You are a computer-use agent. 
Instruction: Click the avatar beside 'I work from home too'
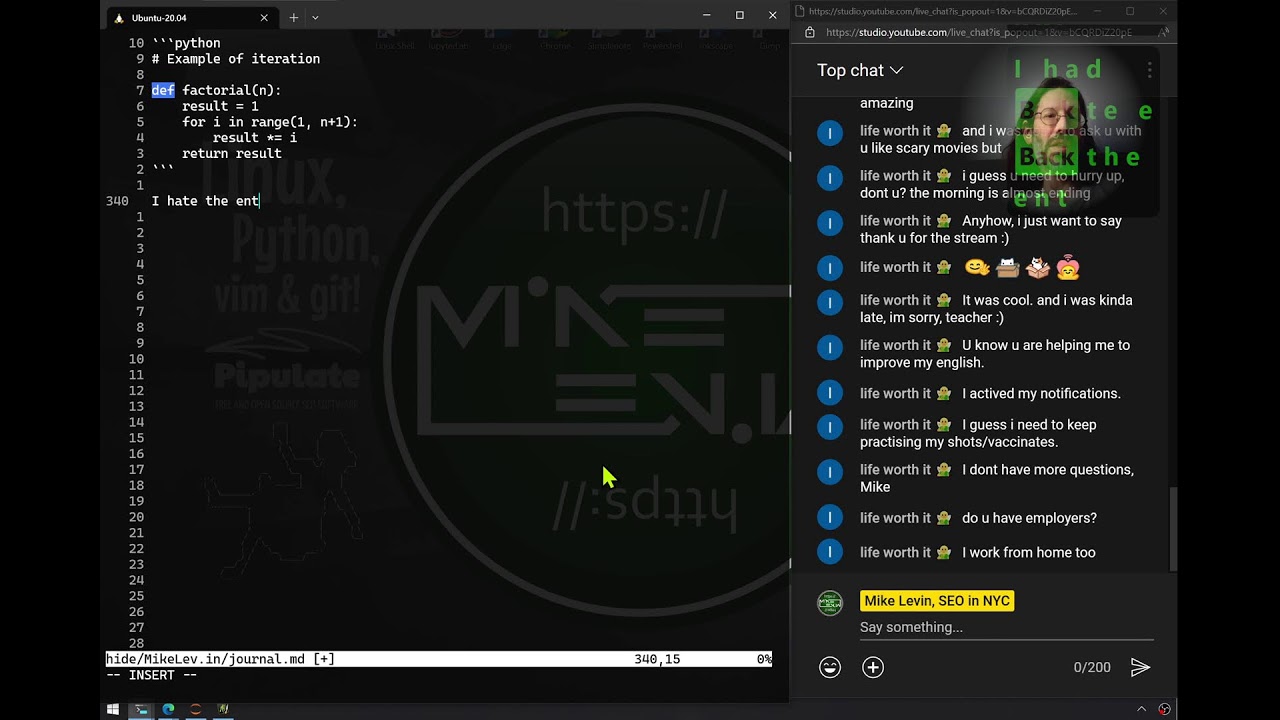coord(830,552)
